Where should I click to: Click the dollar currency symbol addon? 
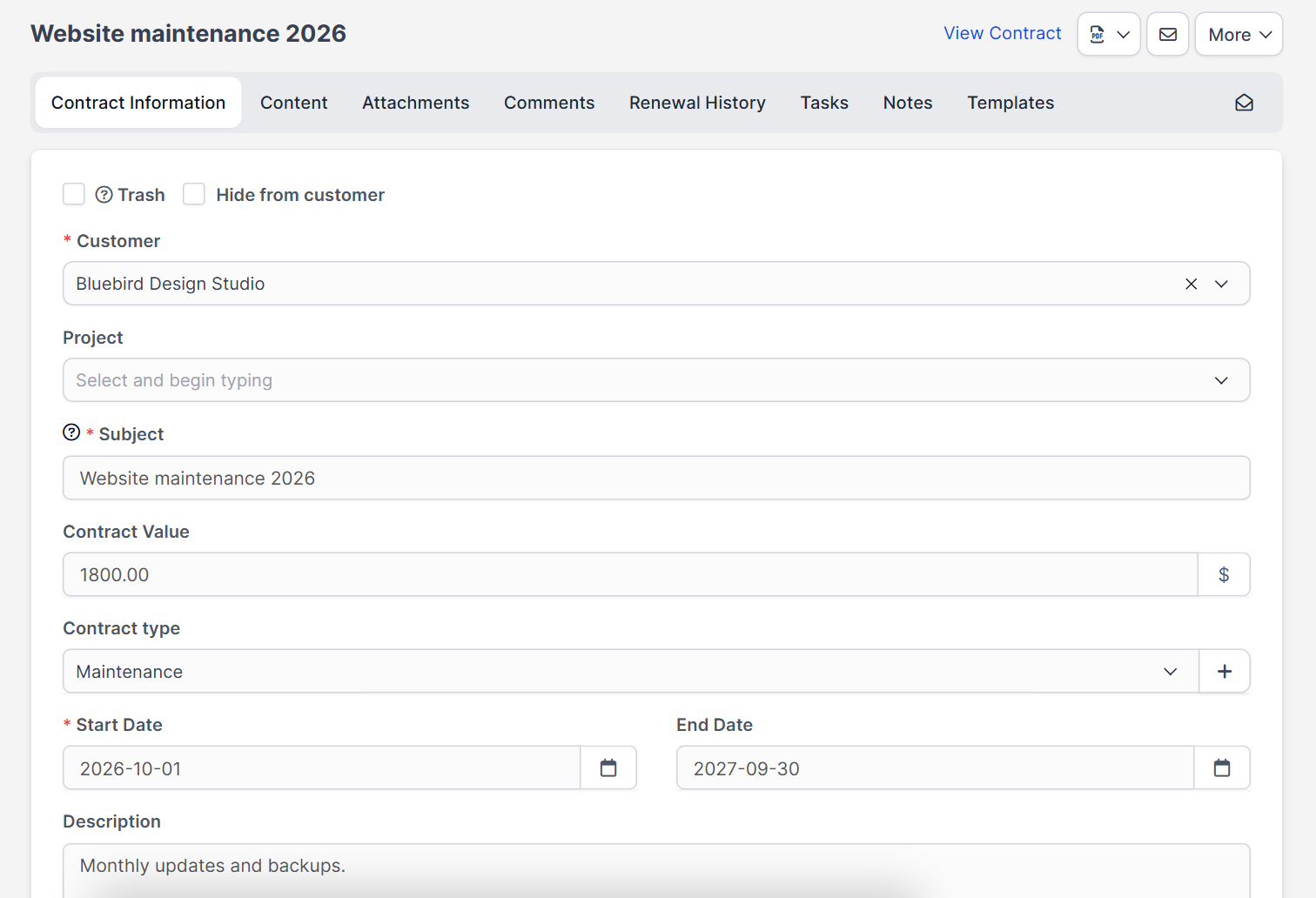pyautogui.click(x=1224, y=574)
